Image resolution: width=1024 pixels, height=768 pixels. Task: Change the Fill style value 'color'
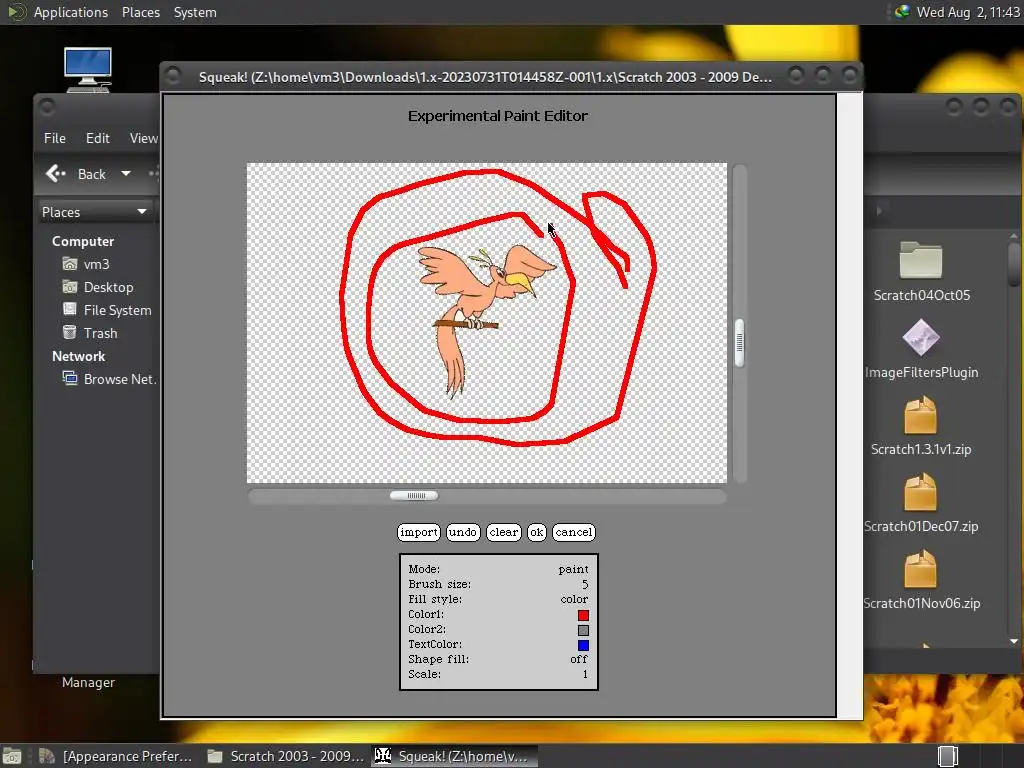coord(574,600)
